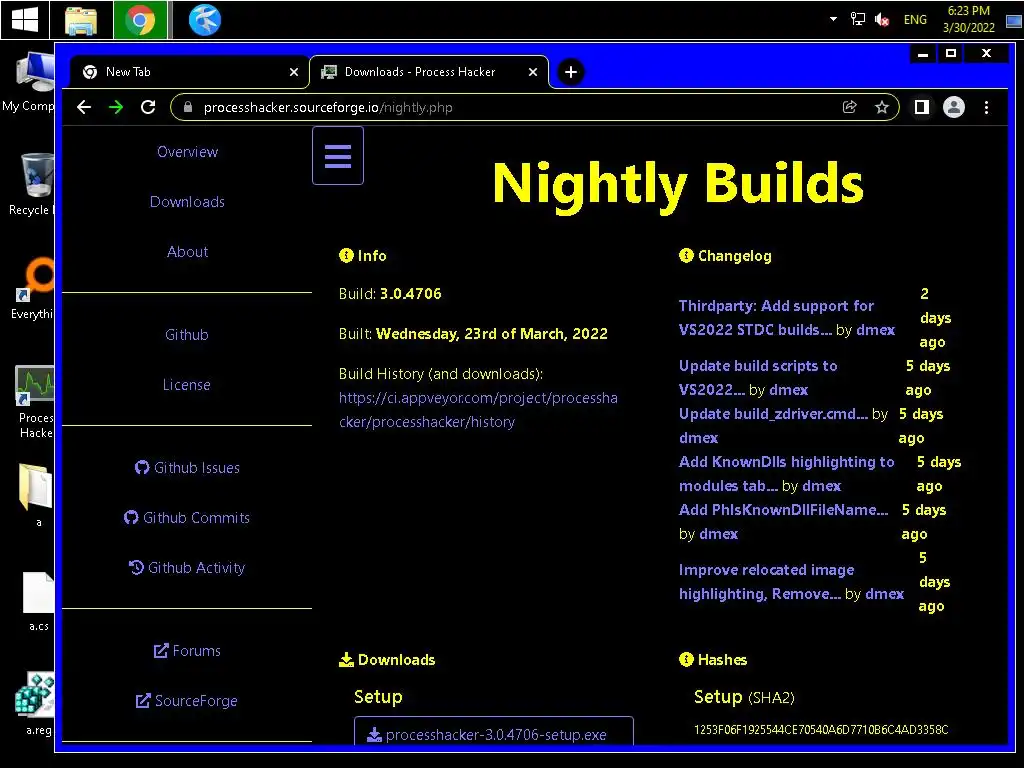Click the Hashes section icon
1024x768 pixels.
pyautogui.click(x=686, y=659)
